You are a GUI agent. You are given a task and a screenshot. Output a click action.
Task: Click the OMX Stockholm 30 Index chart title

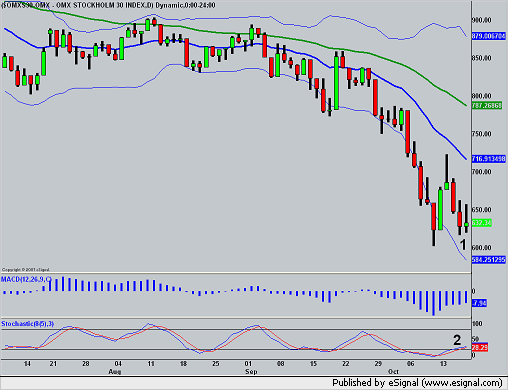pos(108,5)
